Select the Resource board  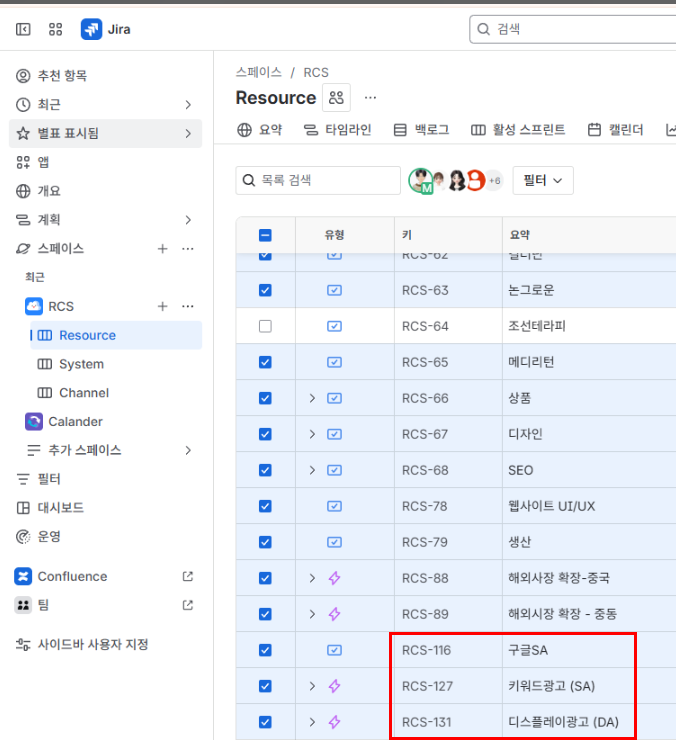(116, 335)
